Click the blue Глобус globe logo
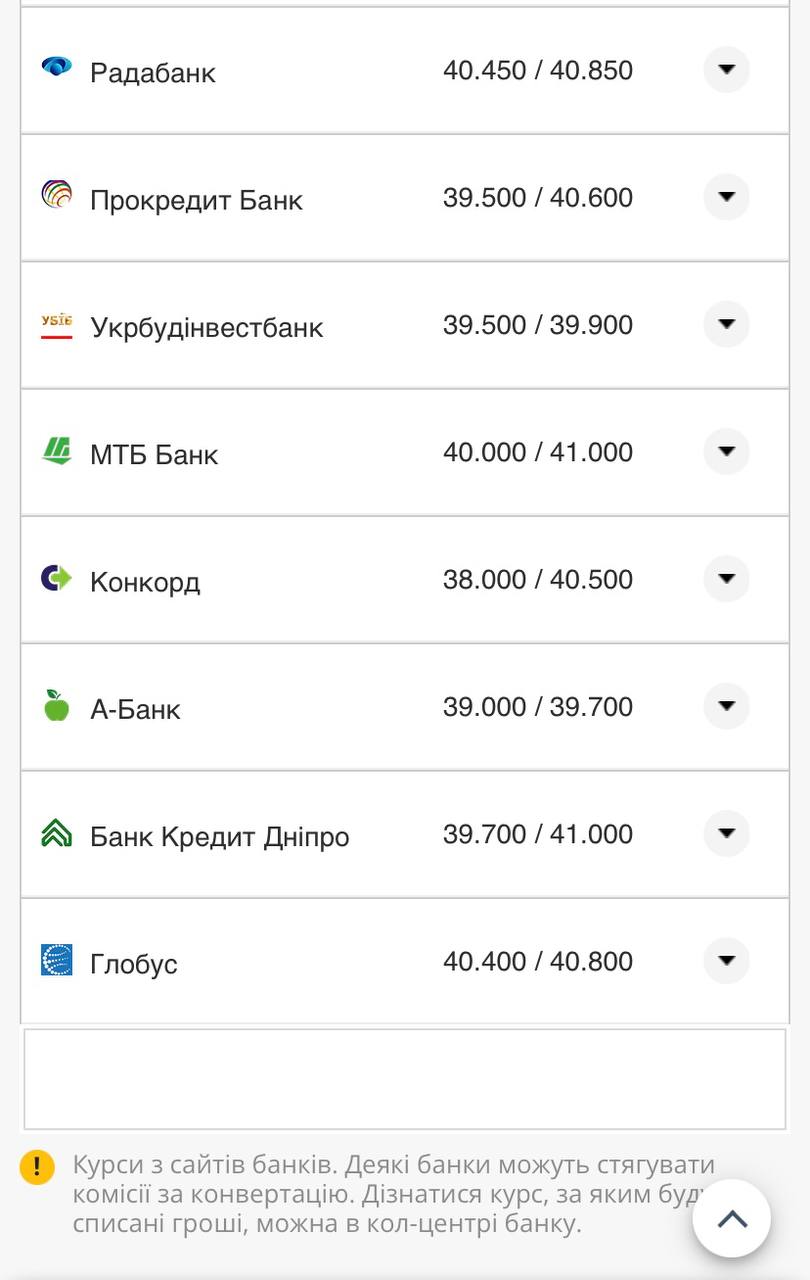Screen dimensions: 810x1280 point(58,961)
